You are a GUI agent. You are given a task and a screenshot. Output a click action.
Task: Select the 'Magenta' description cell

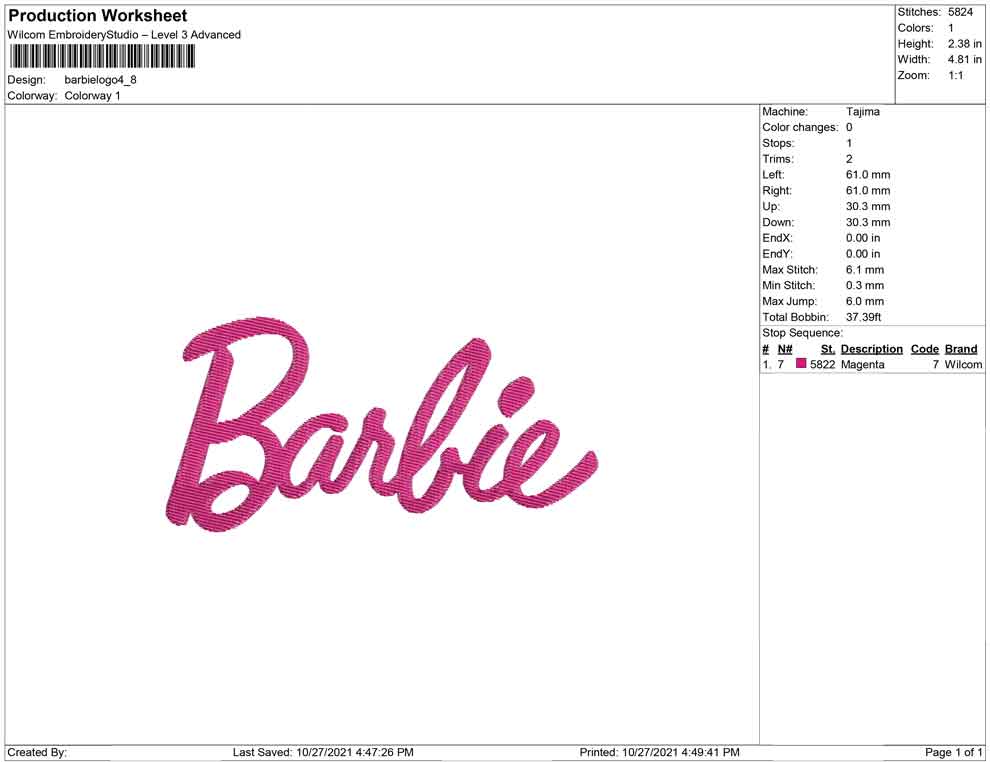coord(862,364)
